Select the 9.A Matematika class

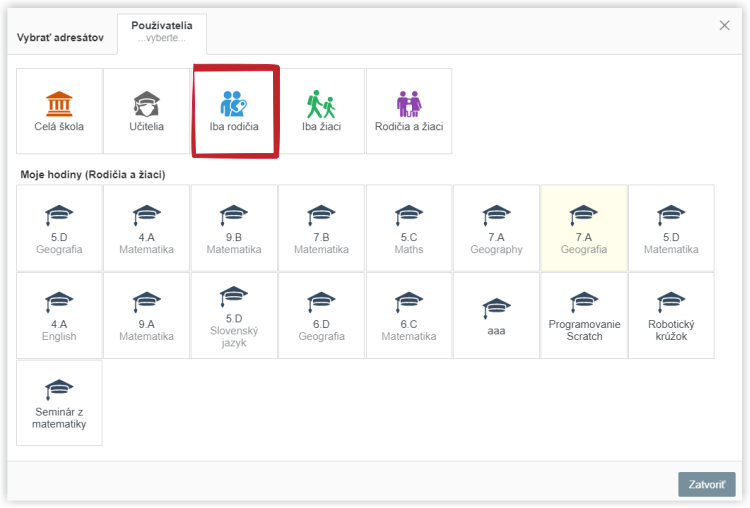146,315
